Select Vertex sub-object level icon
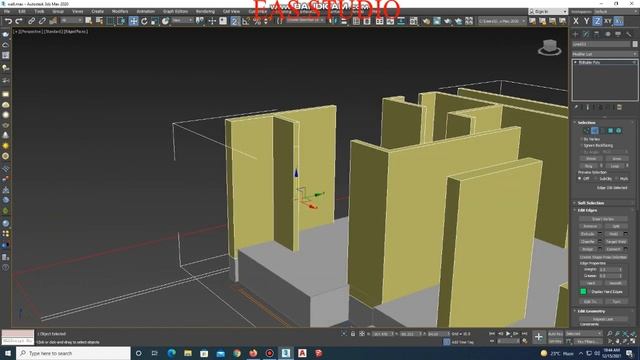The width and height of the screenshot is (640, 360). [586, 131]
